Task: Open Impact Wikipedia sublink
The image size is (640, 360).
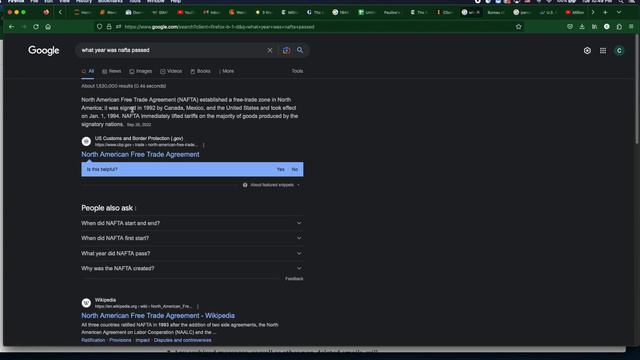Action: pos(142,340)
